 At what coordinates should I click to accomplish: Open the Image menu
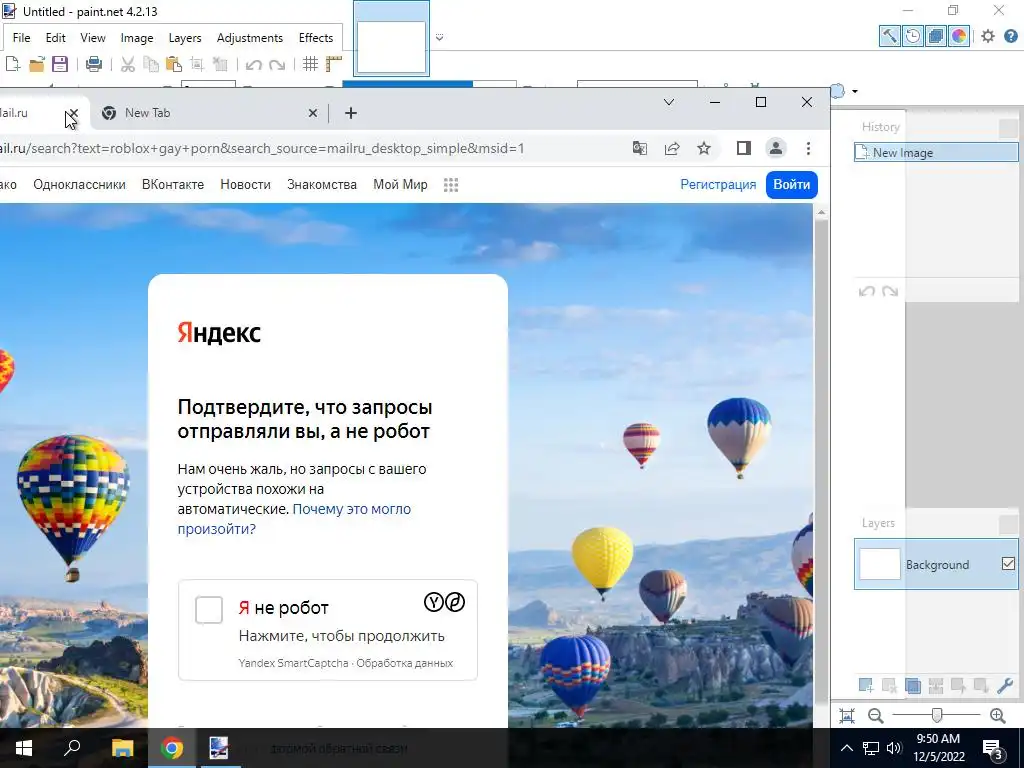pyautogui.click(x=137, y=38)
